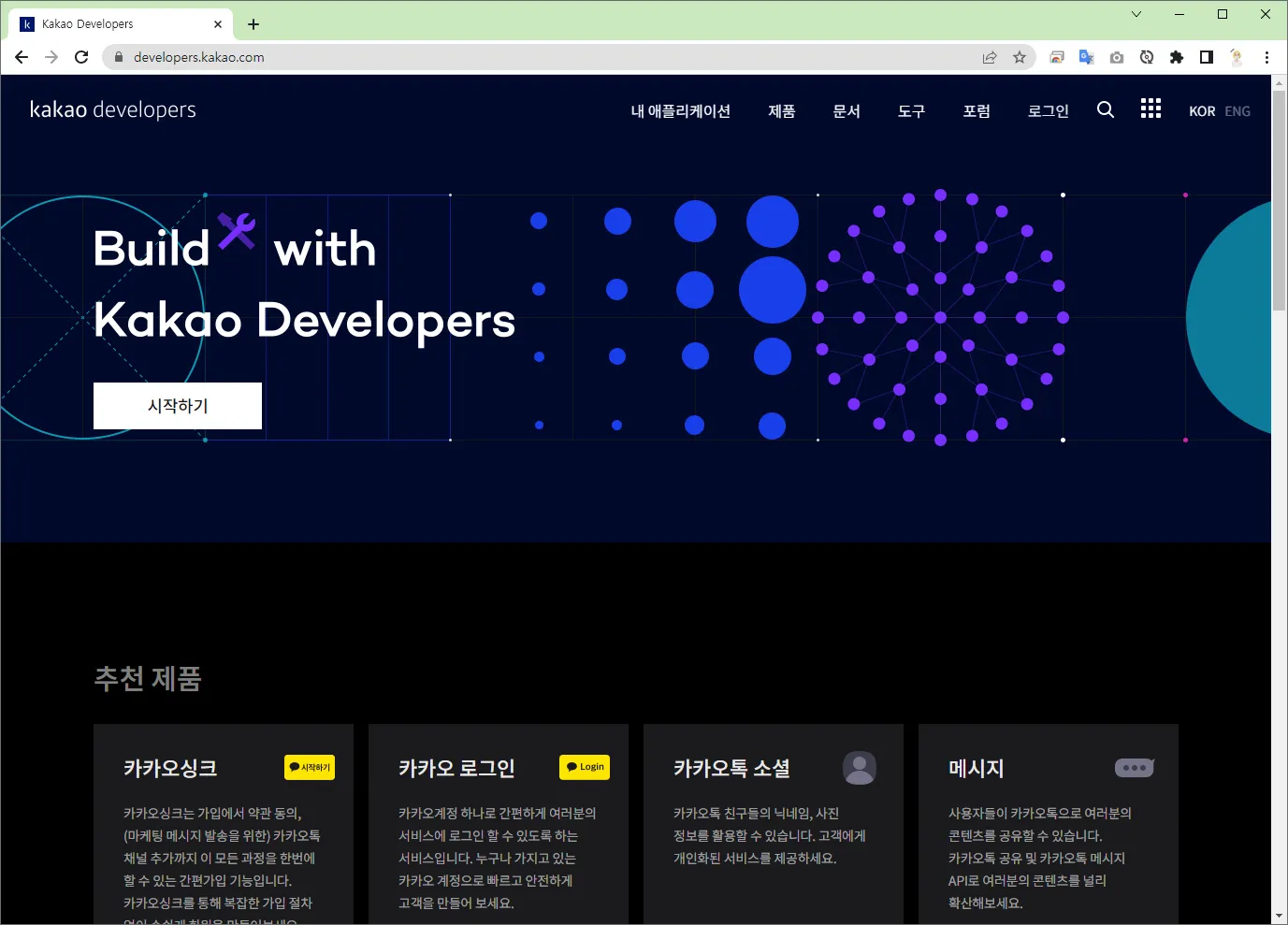Open the Google Translate extension icon
The width and height of the screenshot is (1288, 925).
click(x=1087, y=57)
